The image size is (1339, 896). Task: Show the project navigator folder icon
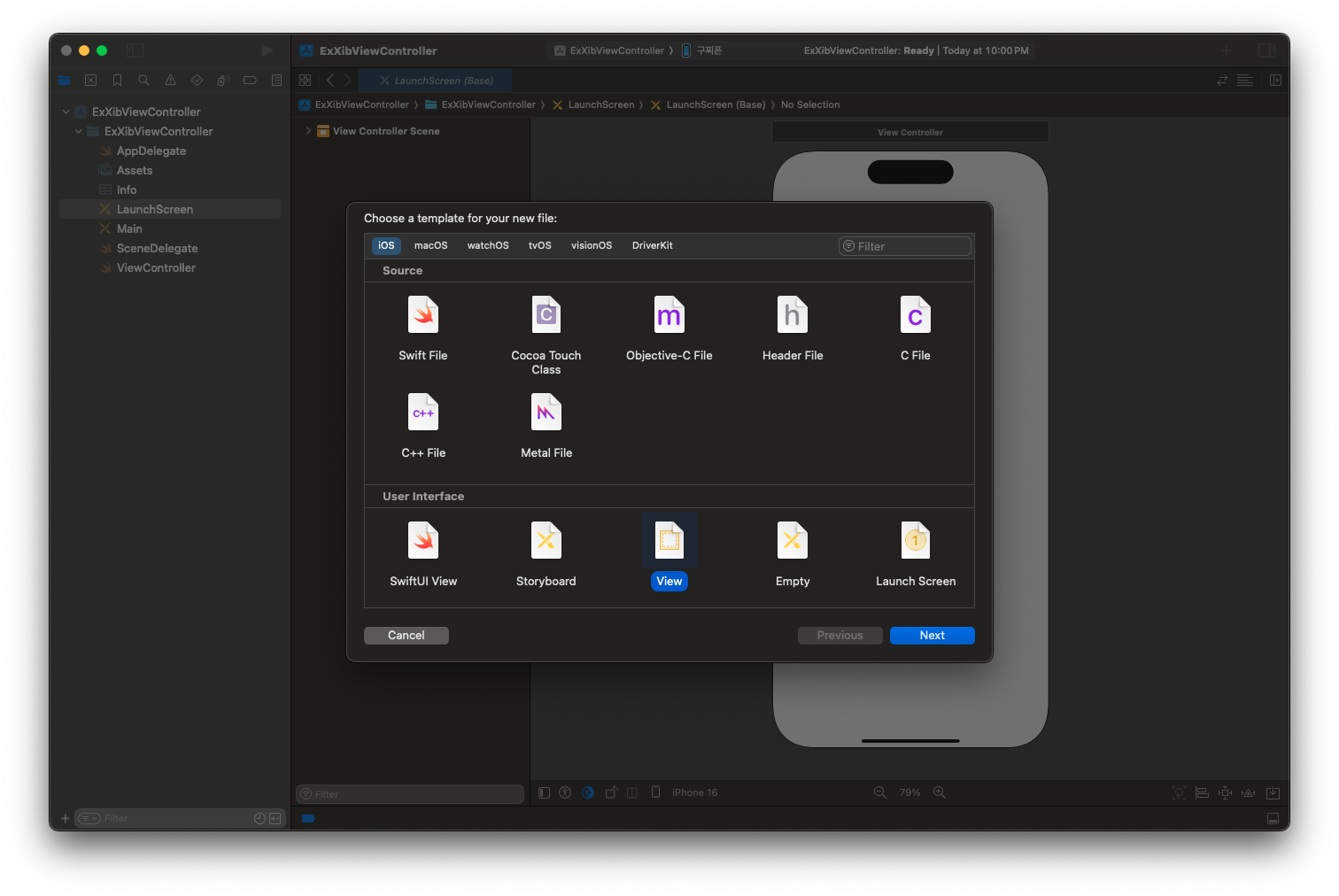click(64, 81)
